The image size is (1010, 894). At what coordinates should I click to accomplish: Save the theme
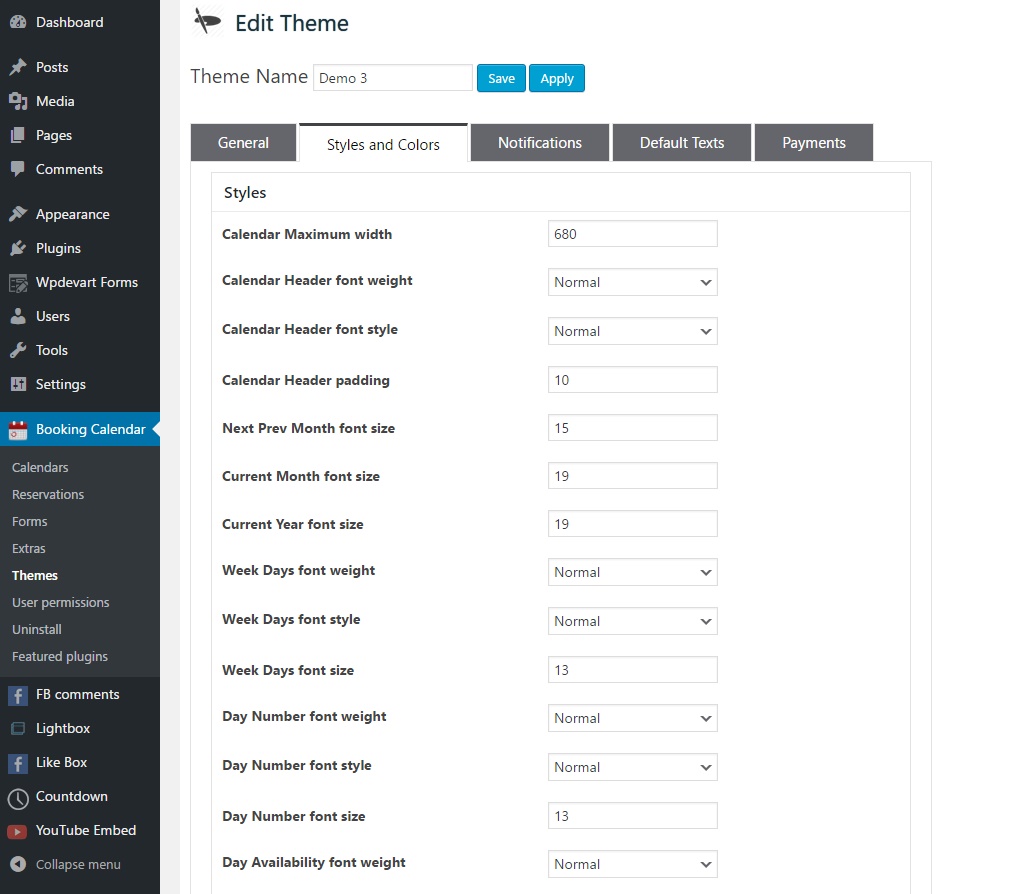coord(501,78)
